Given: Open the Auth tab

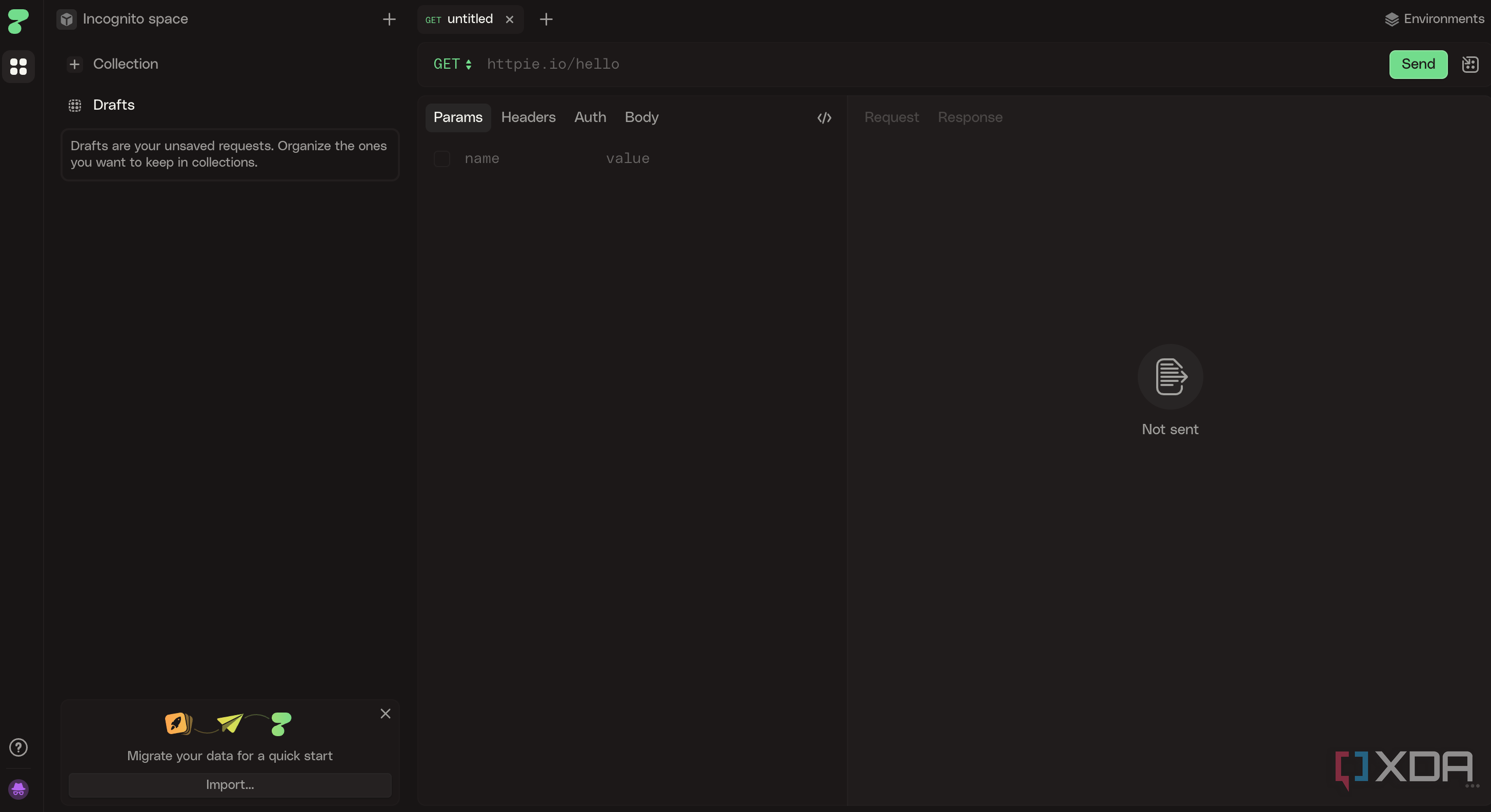Looking at the screenshot, I should click(x=590, y=117).
